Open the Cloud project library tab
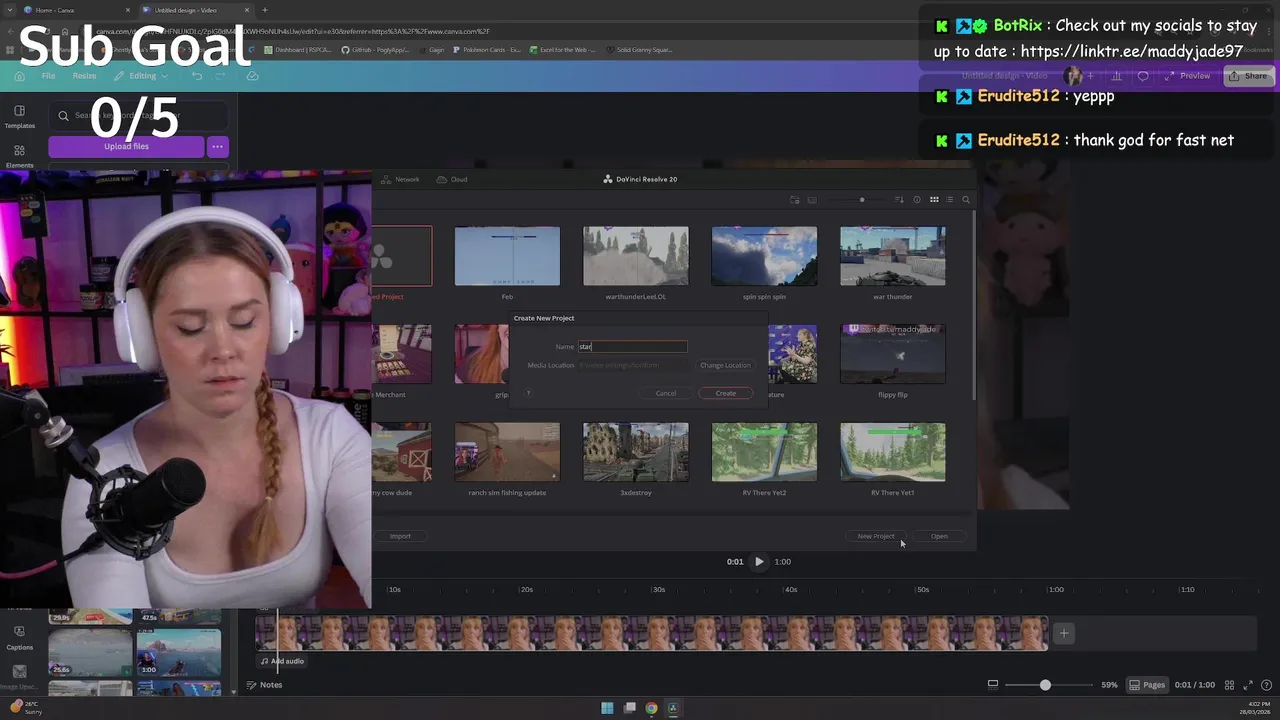The width and height of the screenshot is (1280, 720). click(452, 179)
